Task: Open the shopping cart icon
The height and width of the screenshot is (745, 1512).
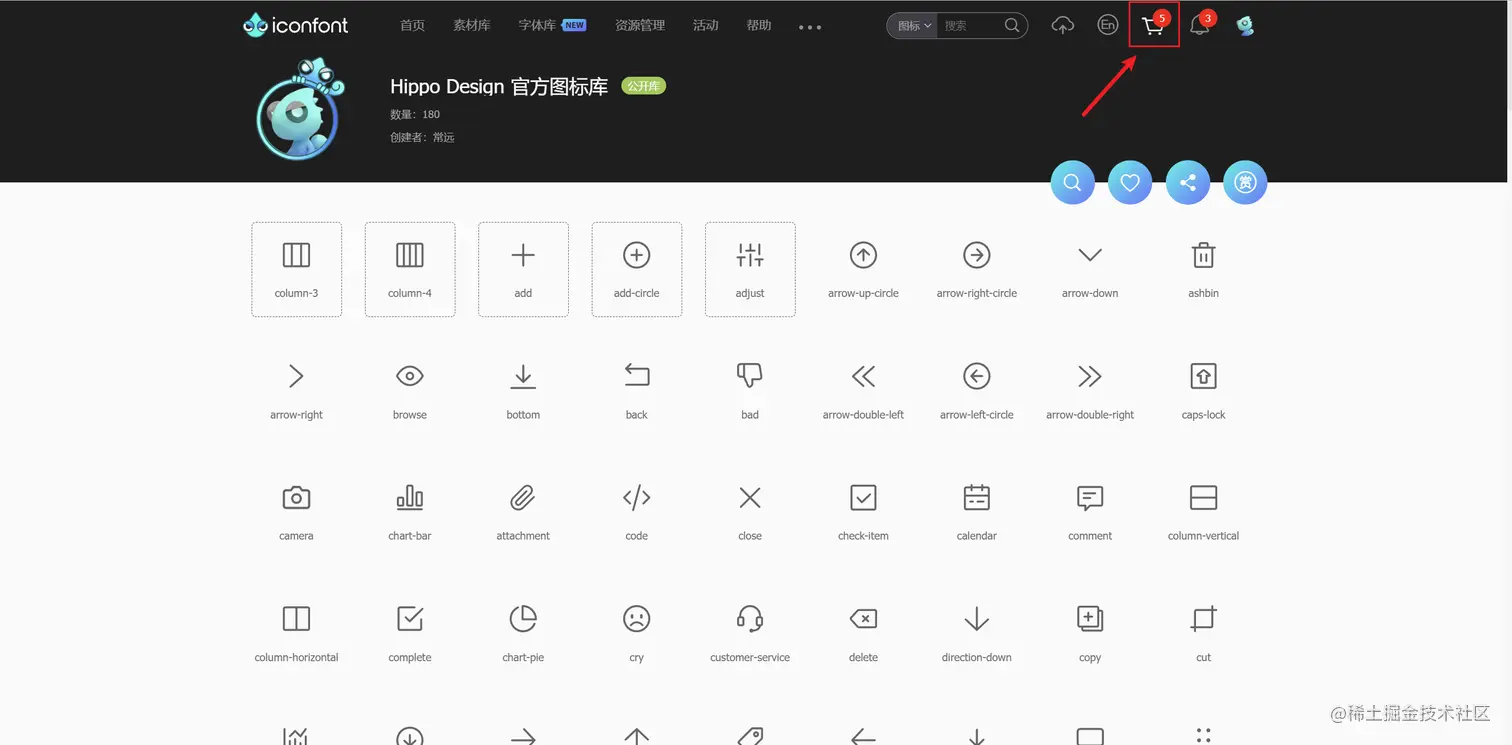Action: 1153,26
